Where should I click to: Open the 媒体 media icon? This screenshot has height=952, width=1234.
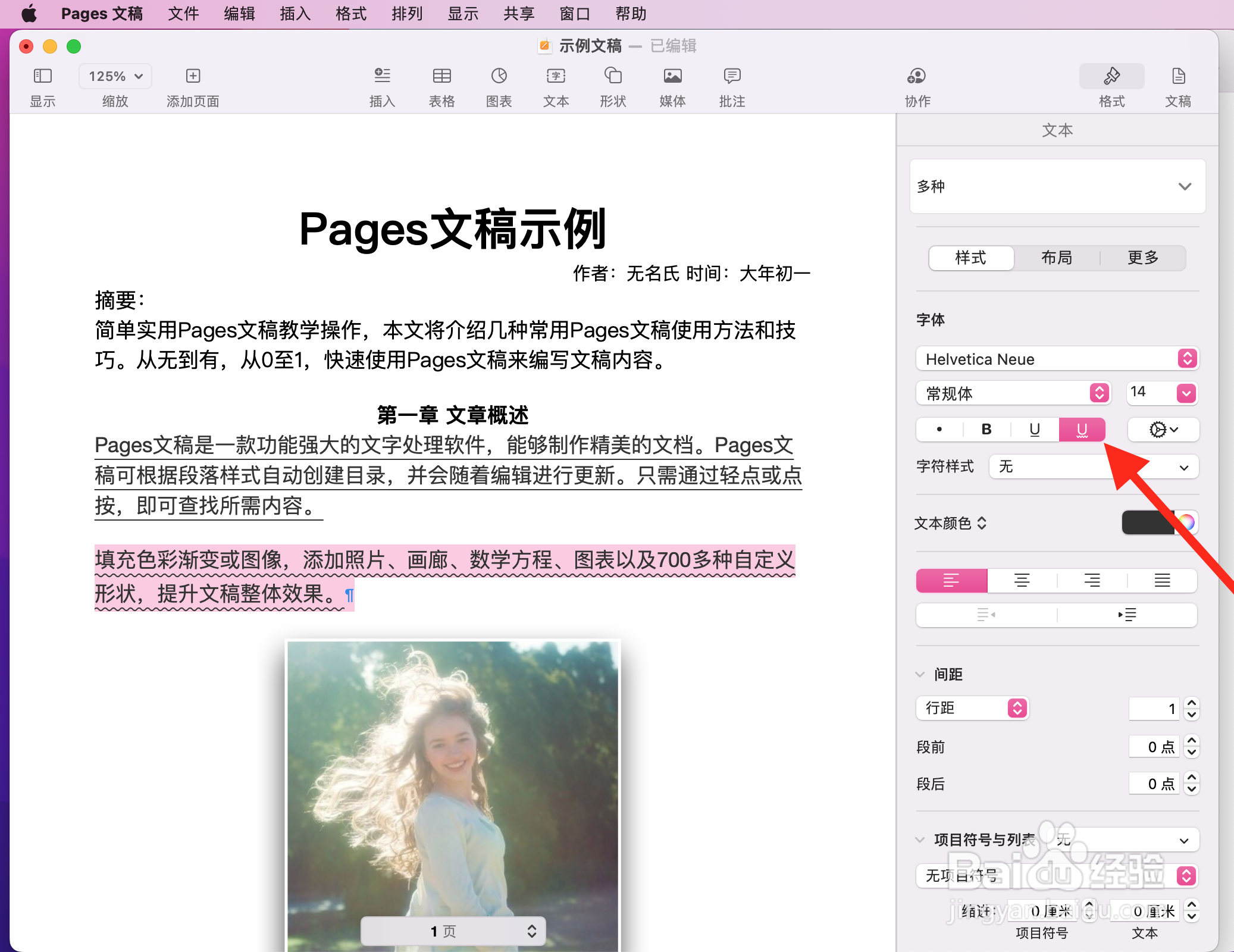point(672,76)
